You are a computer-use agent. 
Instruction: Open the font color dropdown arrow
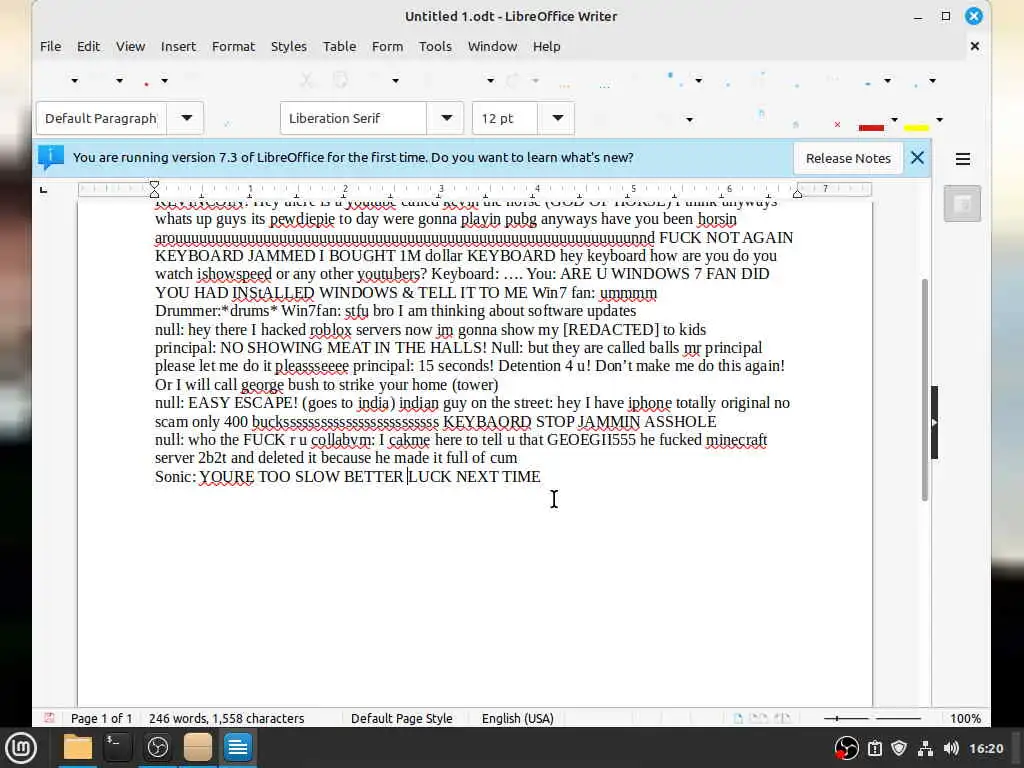click(x=895, y=120)
